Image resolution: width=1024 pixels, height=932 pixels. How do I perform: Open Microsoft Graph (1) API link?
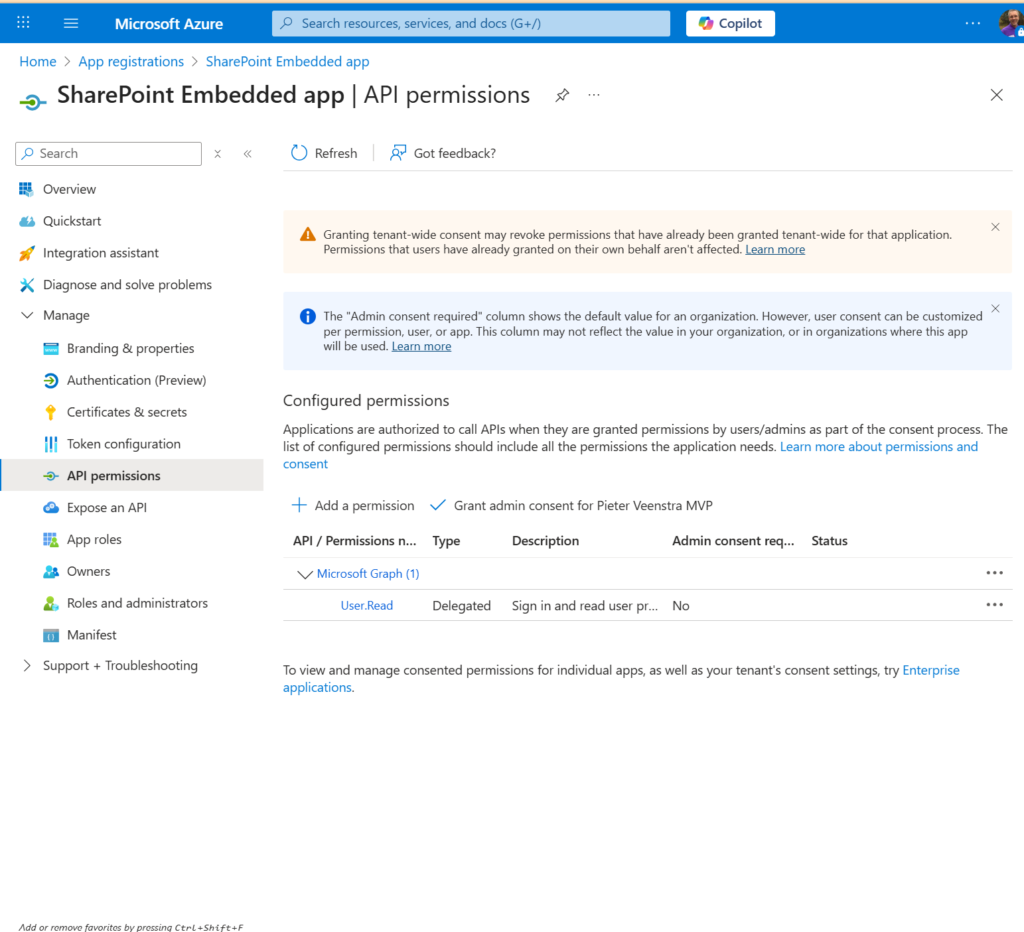tap(368, 574)
